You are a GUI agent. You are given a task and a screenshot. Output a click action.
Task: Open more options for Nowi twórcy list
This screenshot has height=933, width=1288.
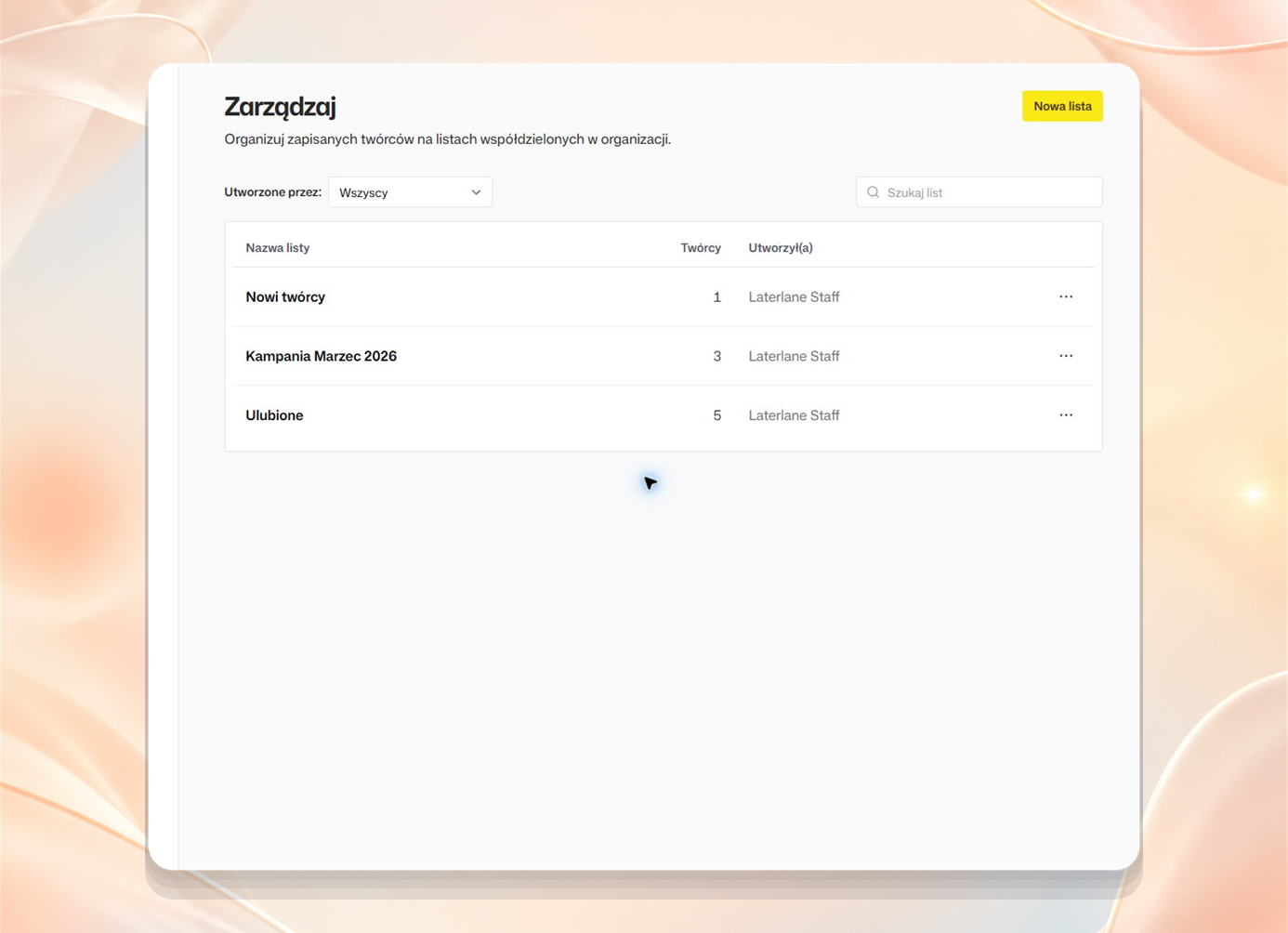pos(1066,297)
